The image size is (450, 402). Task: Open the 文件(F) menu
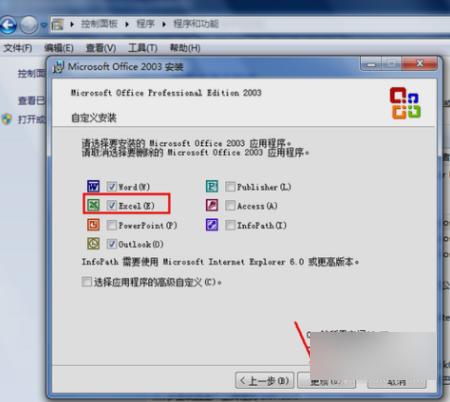click(18, 48)
